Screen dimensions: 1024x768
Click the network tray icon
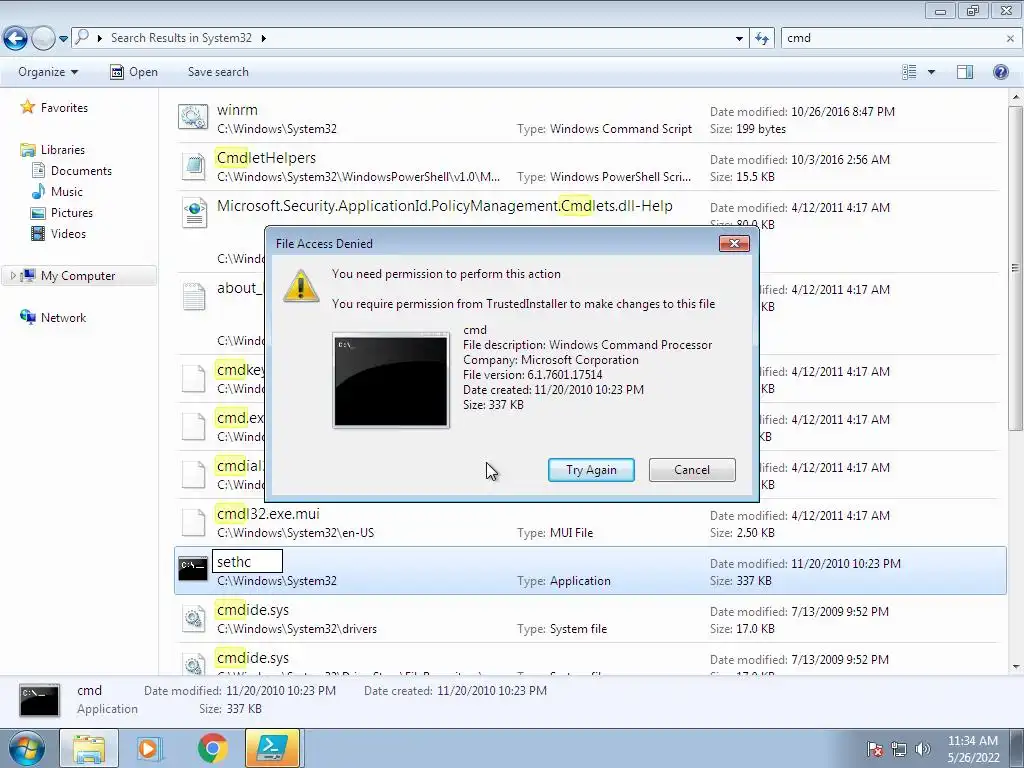point(899,749)
